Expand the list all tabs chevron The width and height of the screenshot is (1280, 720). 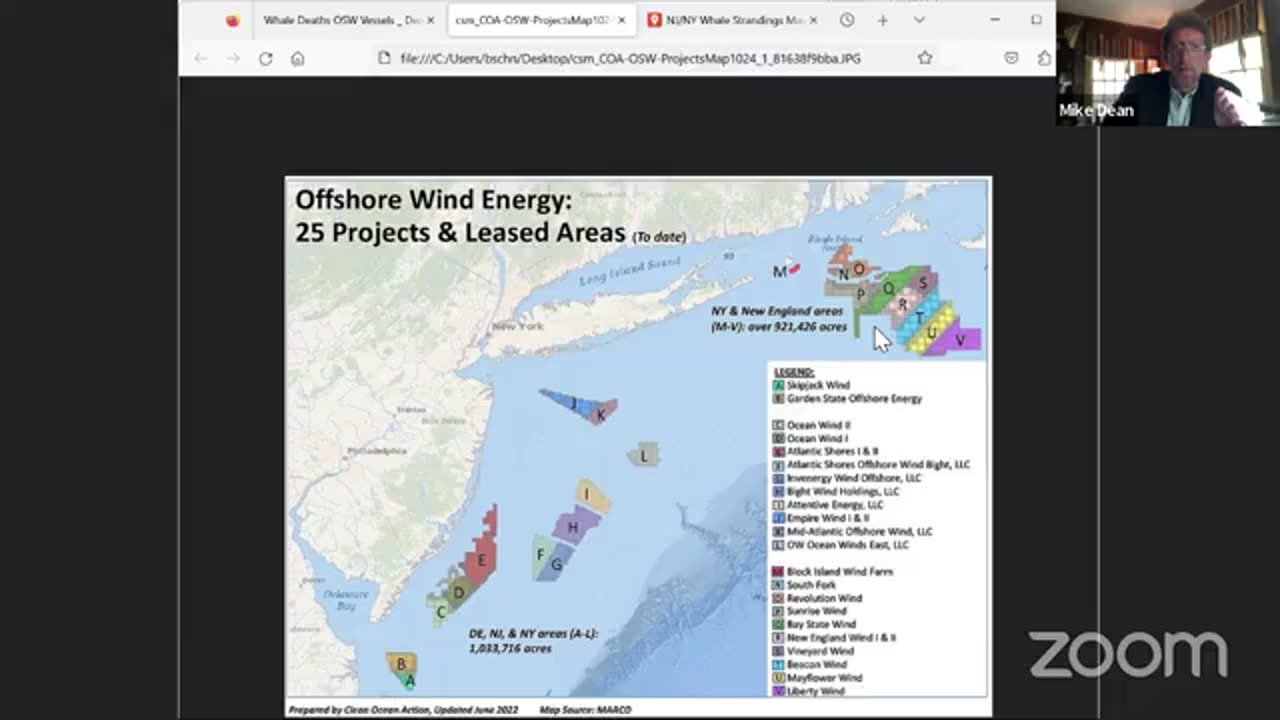(919, 20)
